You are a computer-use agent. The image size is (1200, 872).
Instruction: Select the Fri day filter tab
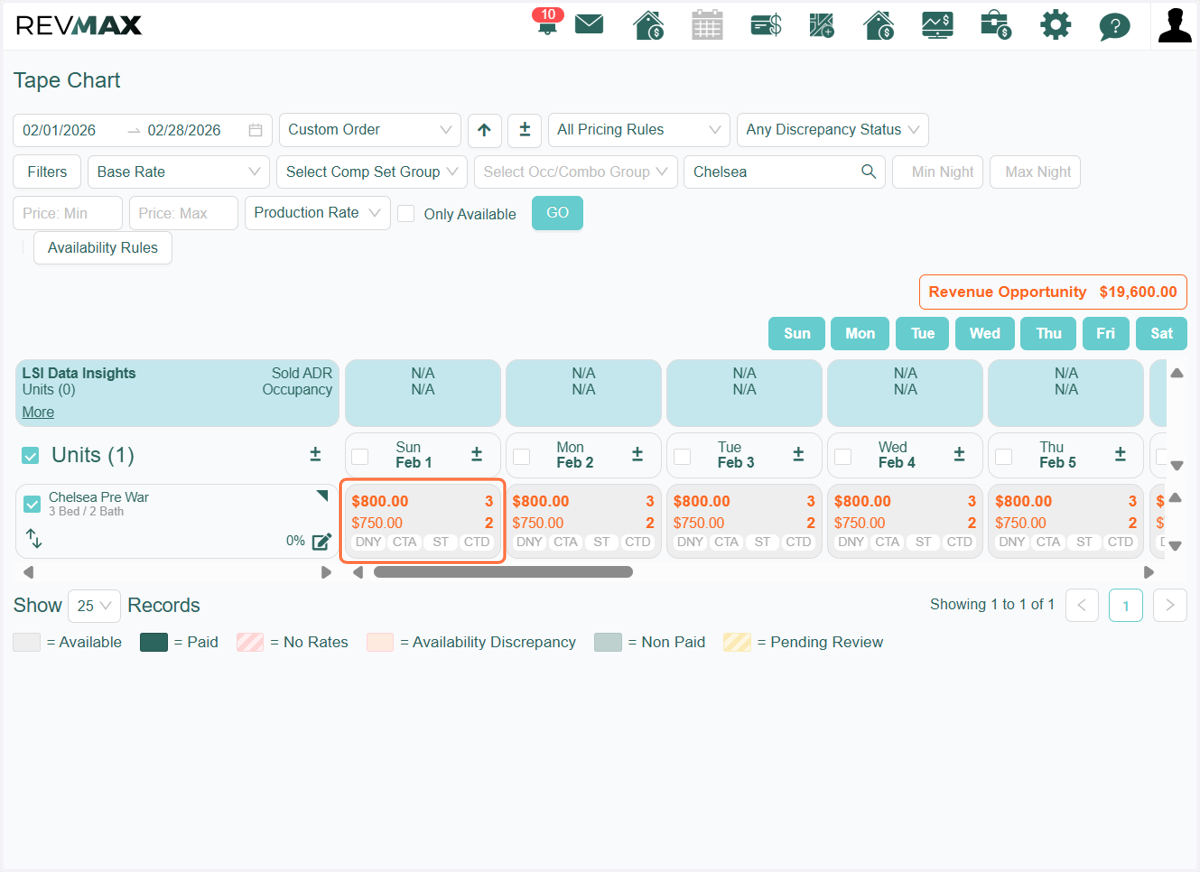click(x=1106, y=334)
